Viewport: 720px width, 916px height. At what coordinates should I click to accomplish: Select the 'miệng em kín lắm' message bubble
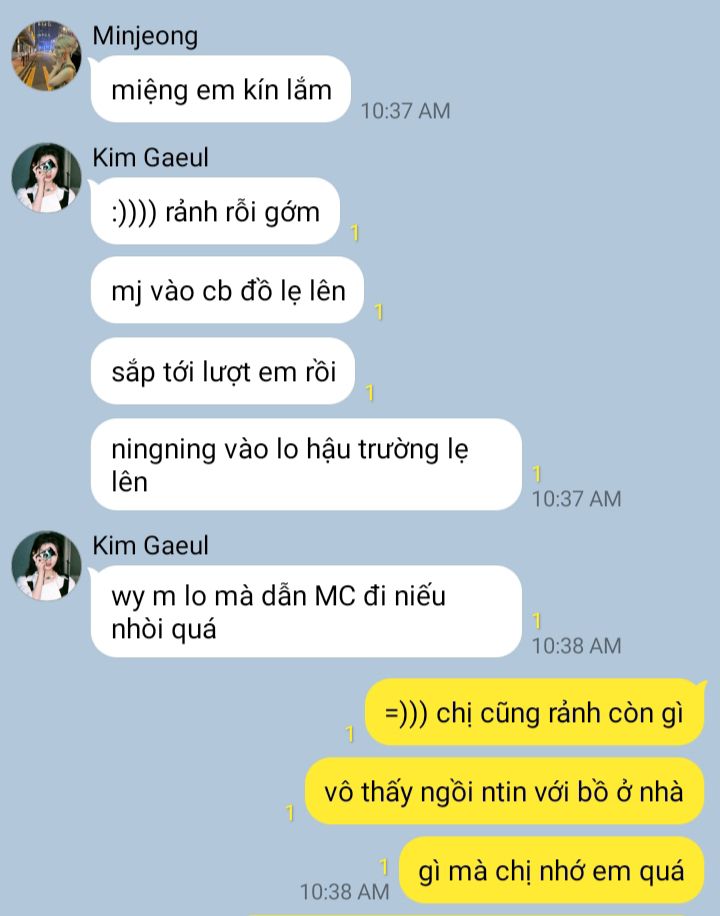click(x=220, y=89)
